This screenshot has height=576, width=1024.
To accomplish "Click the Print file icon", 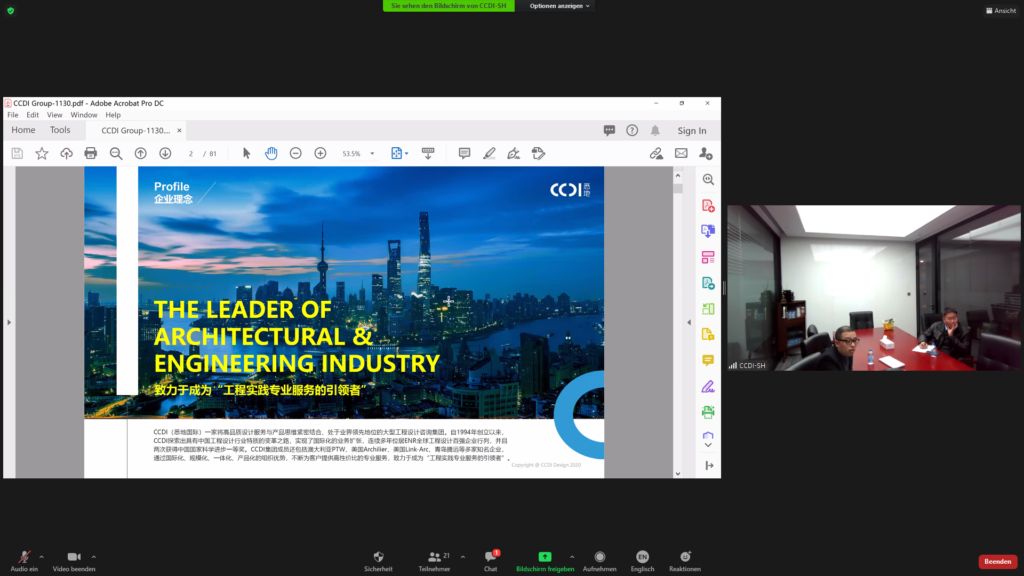I will [x=91, y=153].
